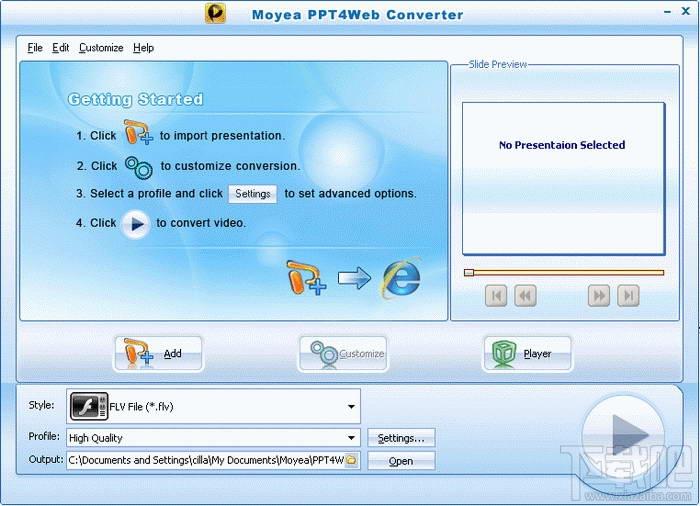Click the import presentation icon in step 1

point(138,132)
